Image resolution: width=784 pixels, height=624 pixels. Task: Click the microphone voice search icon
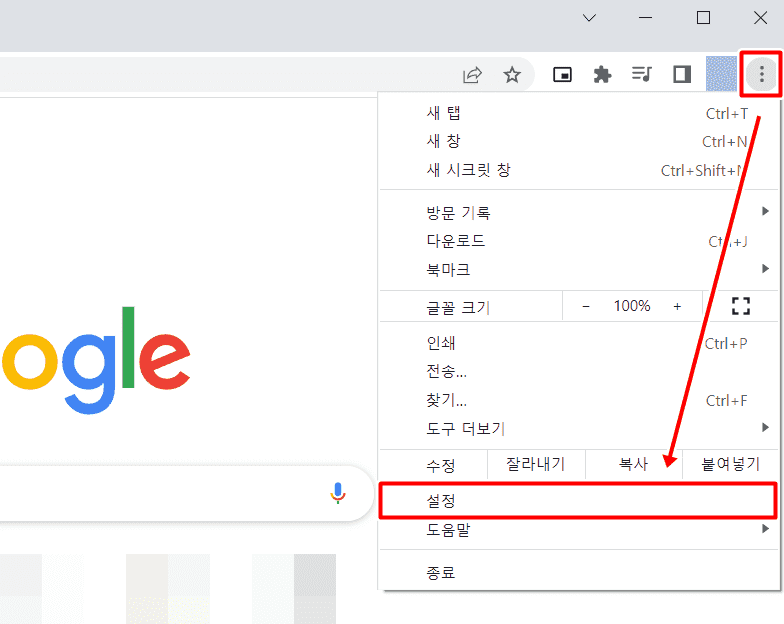(x=338, y=492)
